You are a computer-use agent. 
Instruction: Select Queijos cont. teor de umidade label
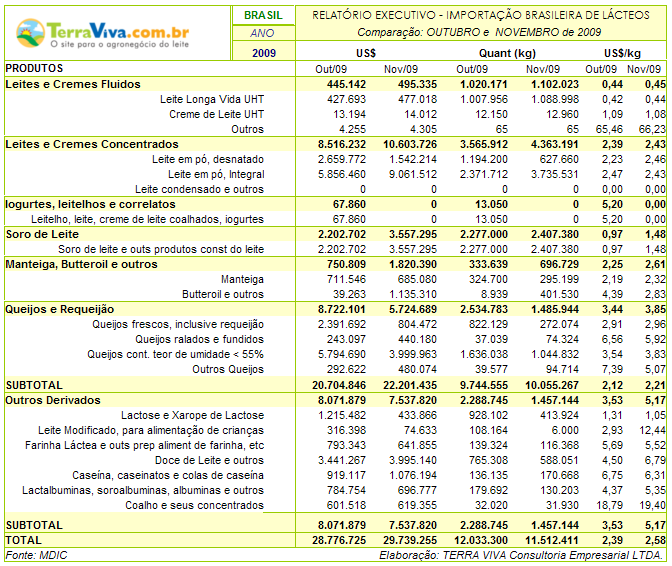[175, 354]
